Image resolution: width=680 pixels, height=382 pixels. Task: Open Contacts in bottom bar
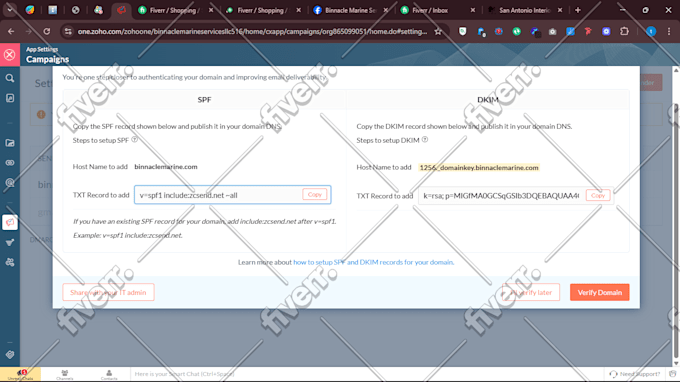(109, 375)
